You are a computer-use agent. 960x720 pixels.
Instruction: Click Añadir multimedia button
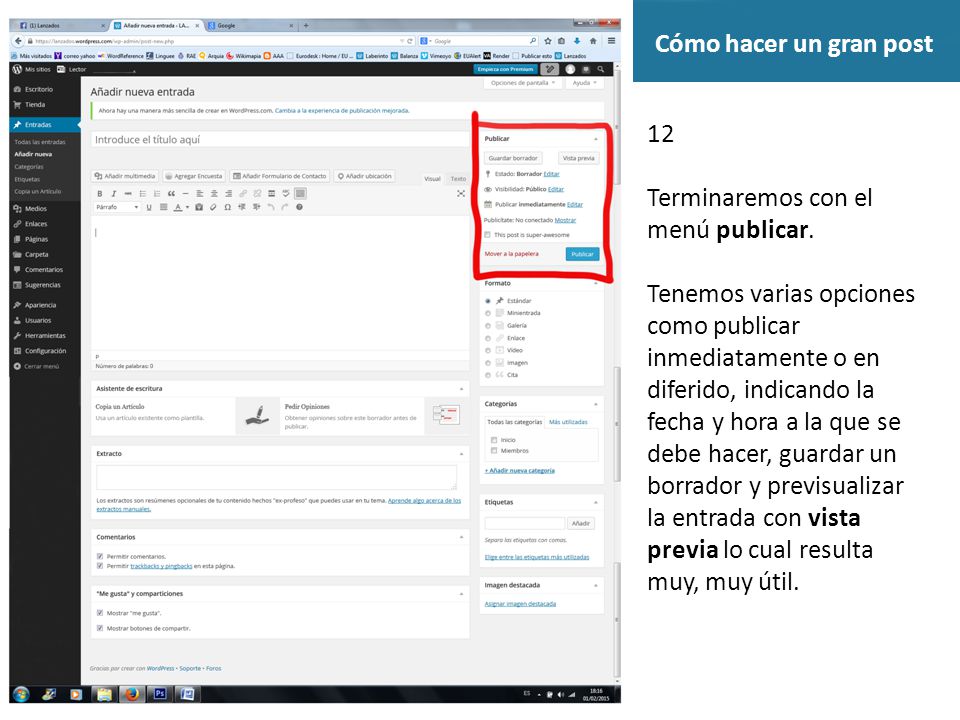[x=125, y=176]
